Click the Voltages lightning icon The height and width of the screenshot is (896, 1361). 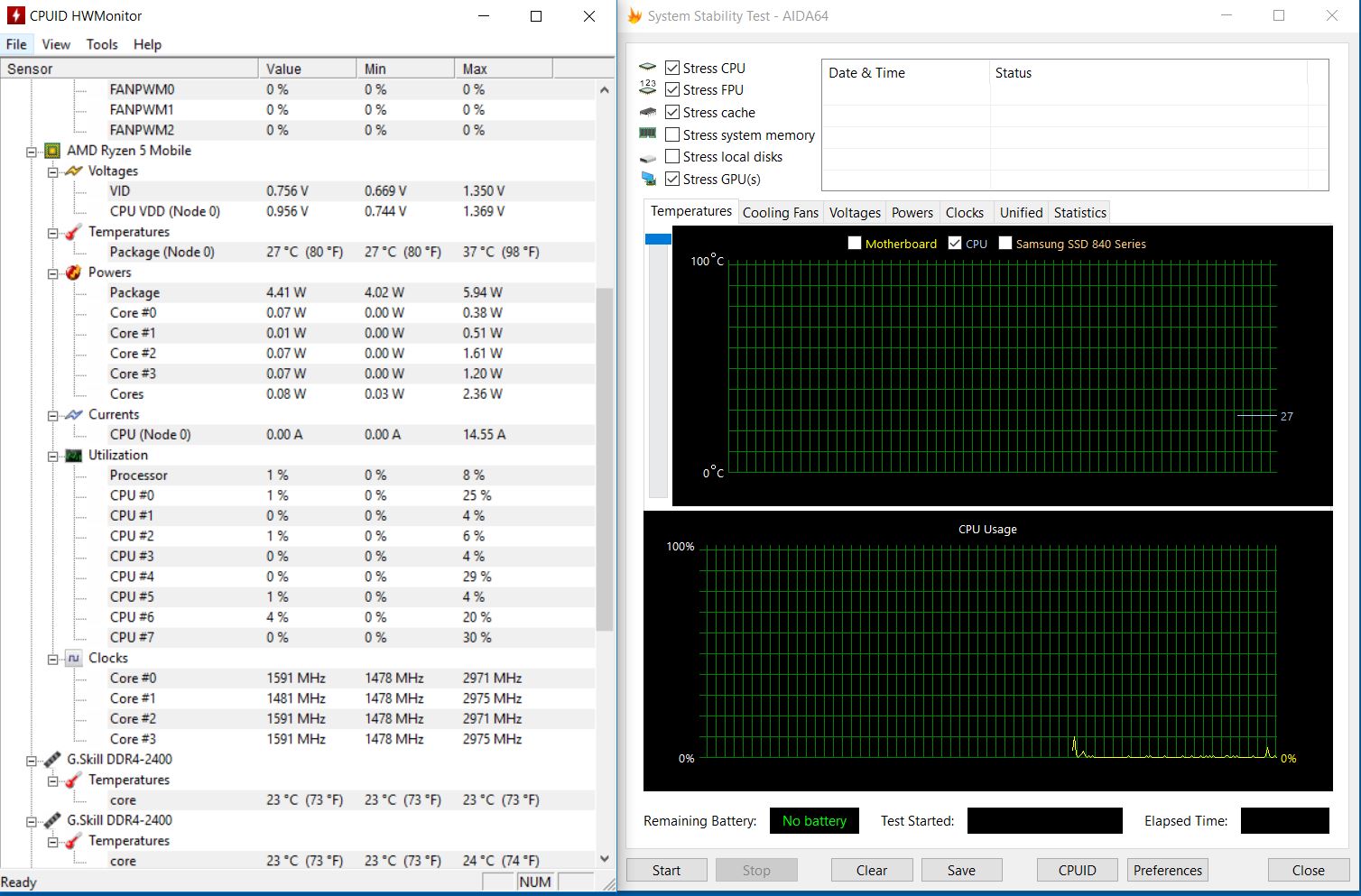coord(74,171)
